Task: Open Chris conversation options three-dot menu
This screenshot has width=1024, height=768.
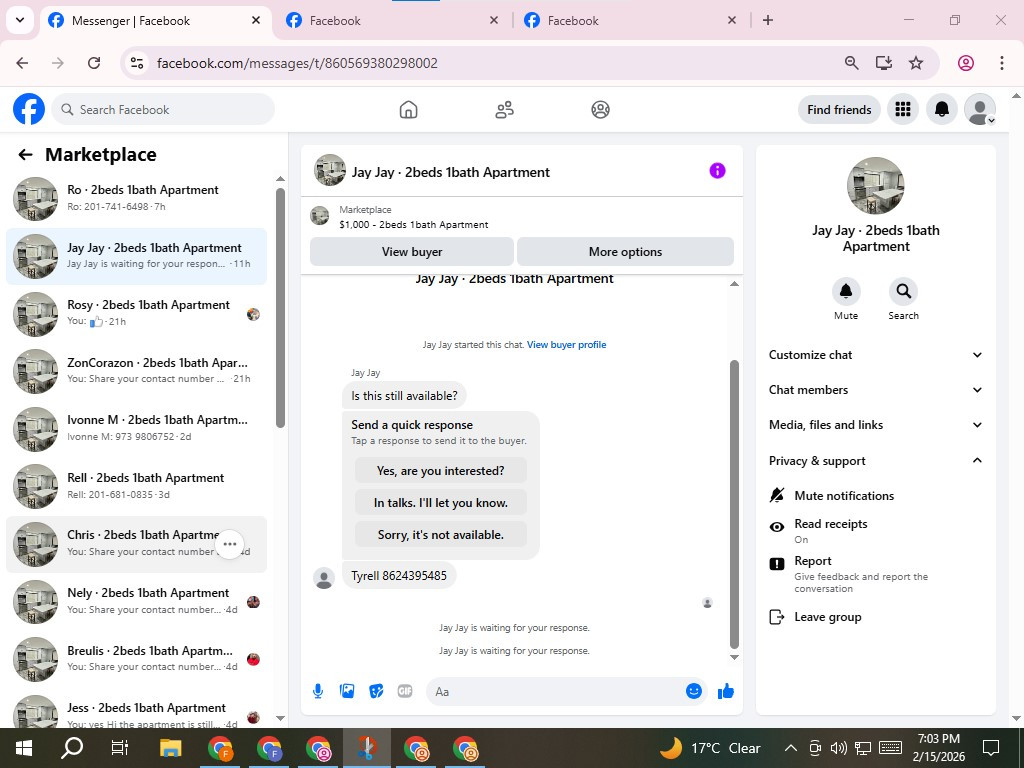Action: click(230, 544)
